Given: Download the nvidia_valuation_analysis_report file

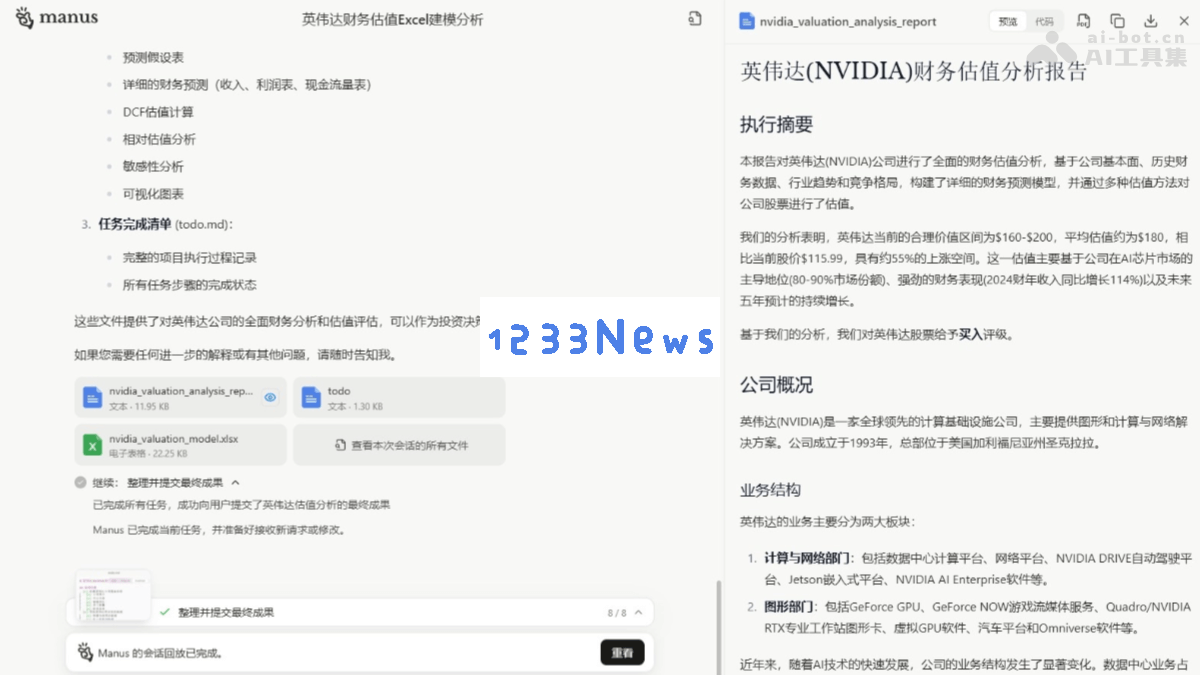Looking at the screenshot, I should pos(1151,21).
